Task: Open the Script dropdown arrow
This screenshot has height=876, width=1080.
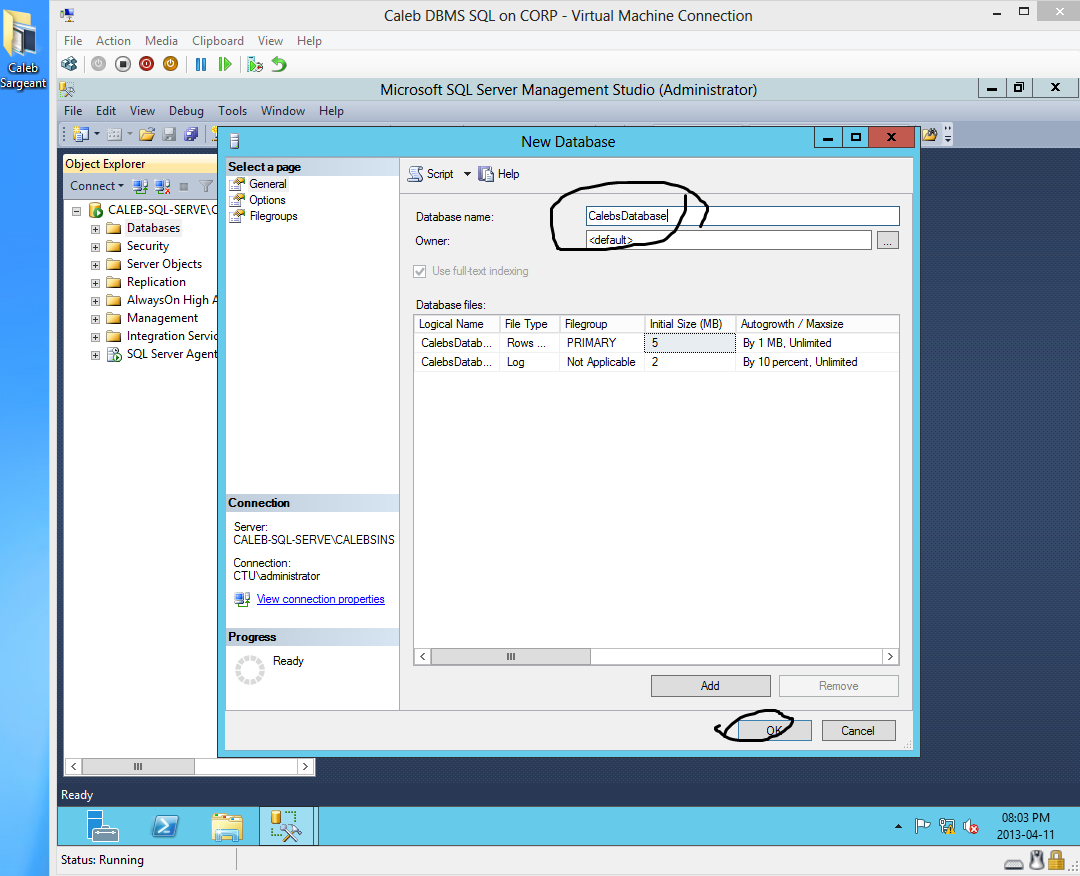Action: 467,174
